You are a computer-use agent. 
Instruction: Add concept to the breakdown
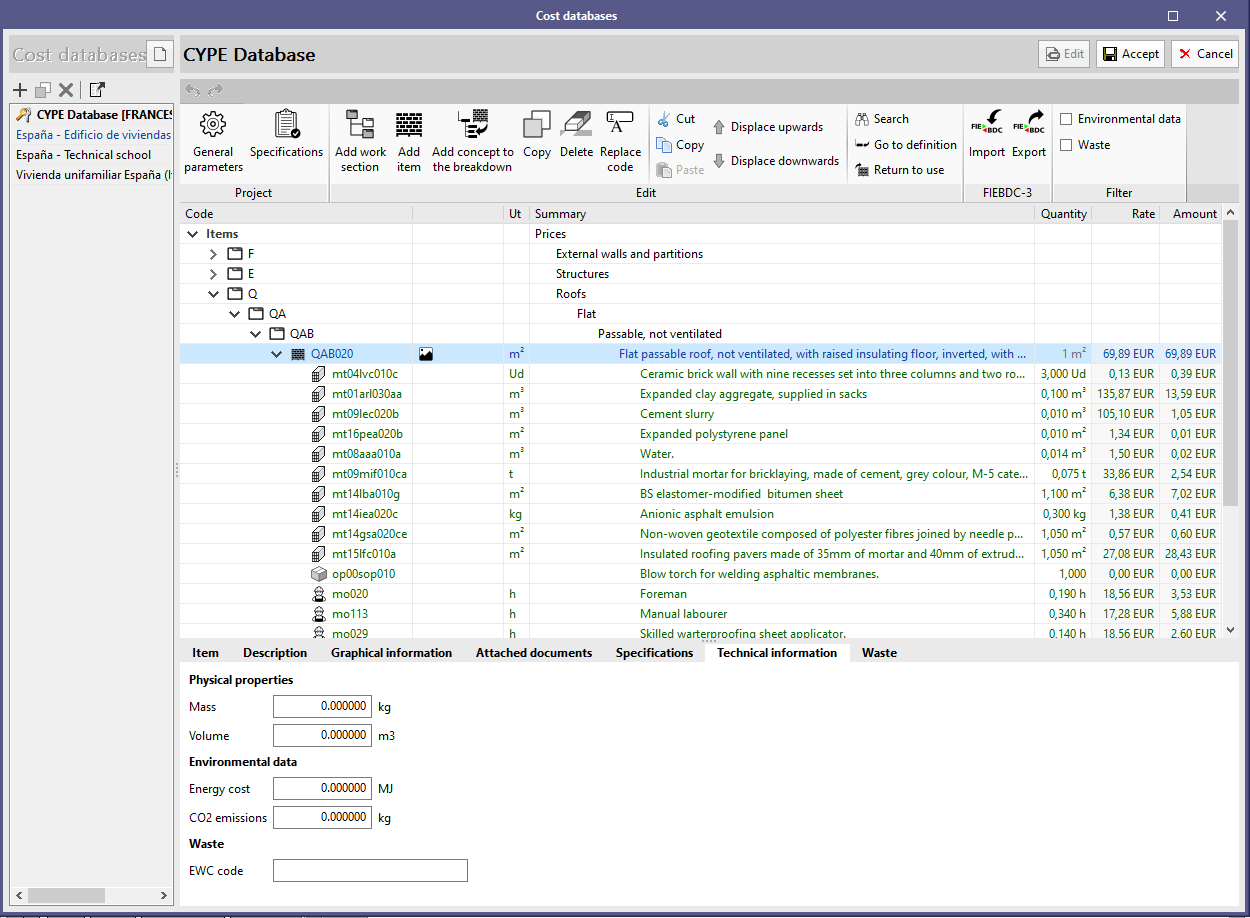[x=473, y=140]
